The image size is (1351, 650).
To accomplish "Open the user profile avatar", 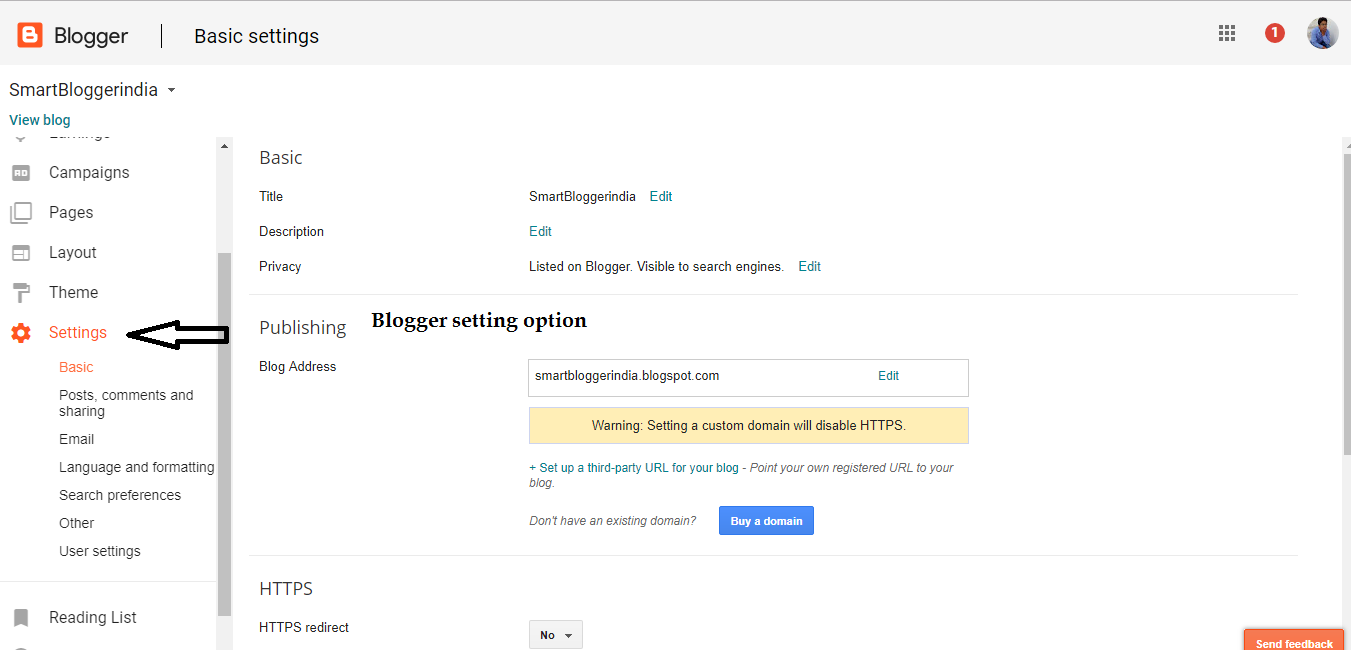I will pyautogui.click(x=1322, y=33).
